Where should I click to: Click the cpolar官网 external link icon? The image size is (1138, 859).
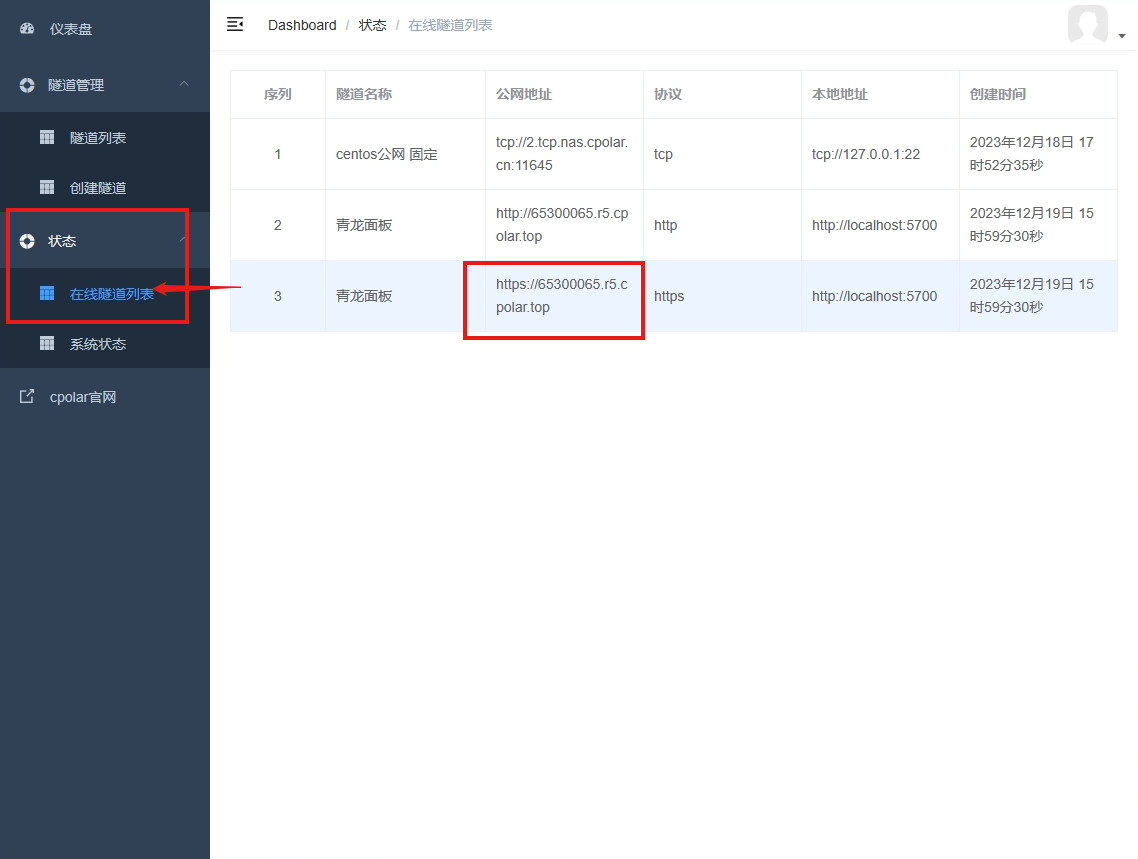27,396
